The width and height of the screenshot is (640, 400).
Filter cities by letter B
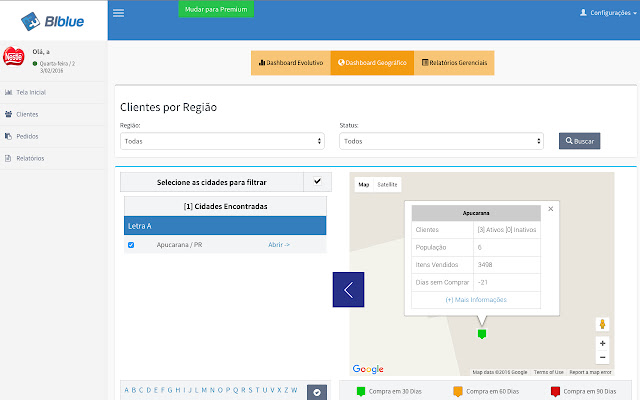tap(133, 390)
